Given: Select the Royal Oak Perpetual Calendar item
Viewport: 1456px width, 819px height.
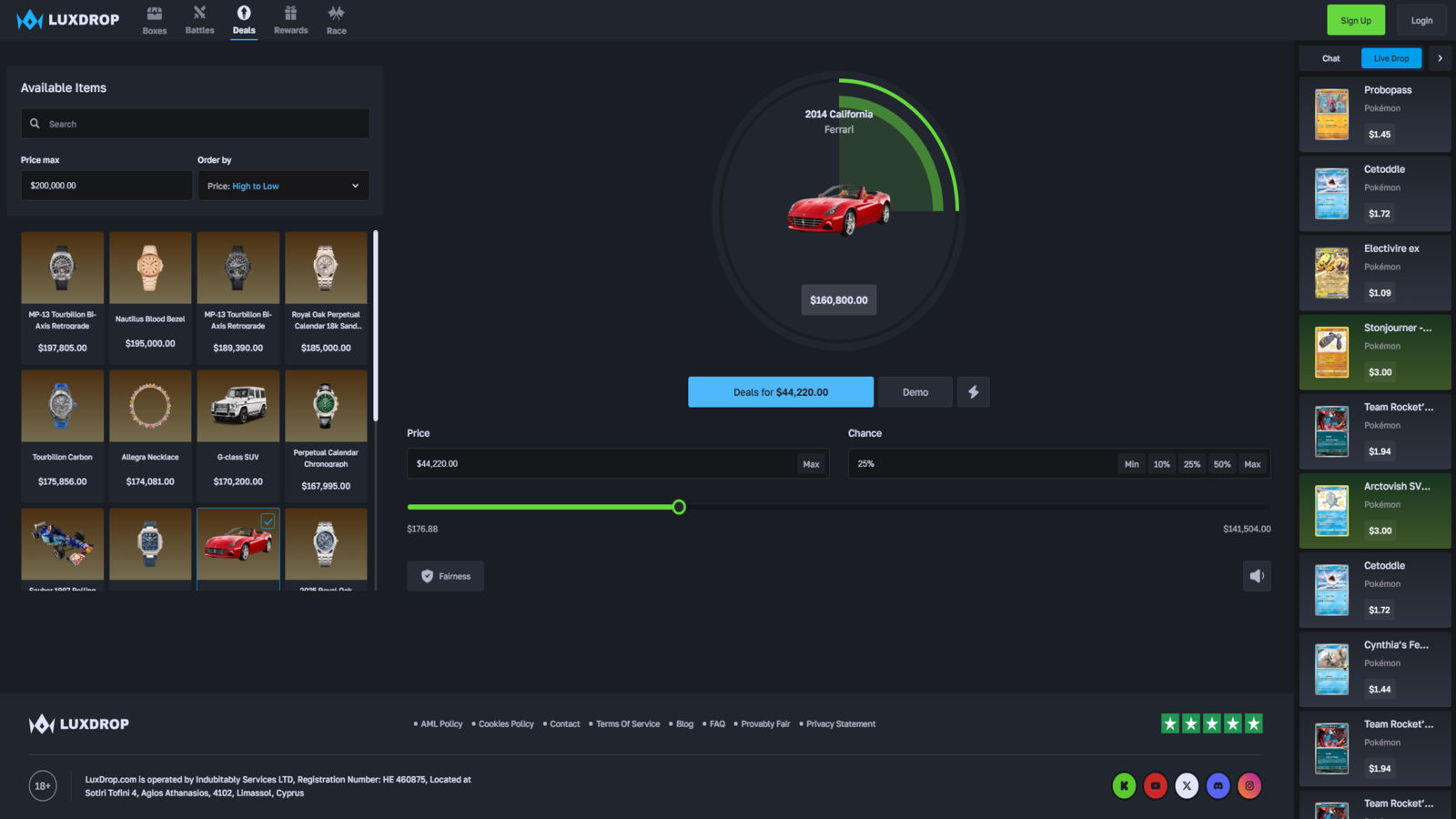Looking at the screenshot, I should 326,297.
